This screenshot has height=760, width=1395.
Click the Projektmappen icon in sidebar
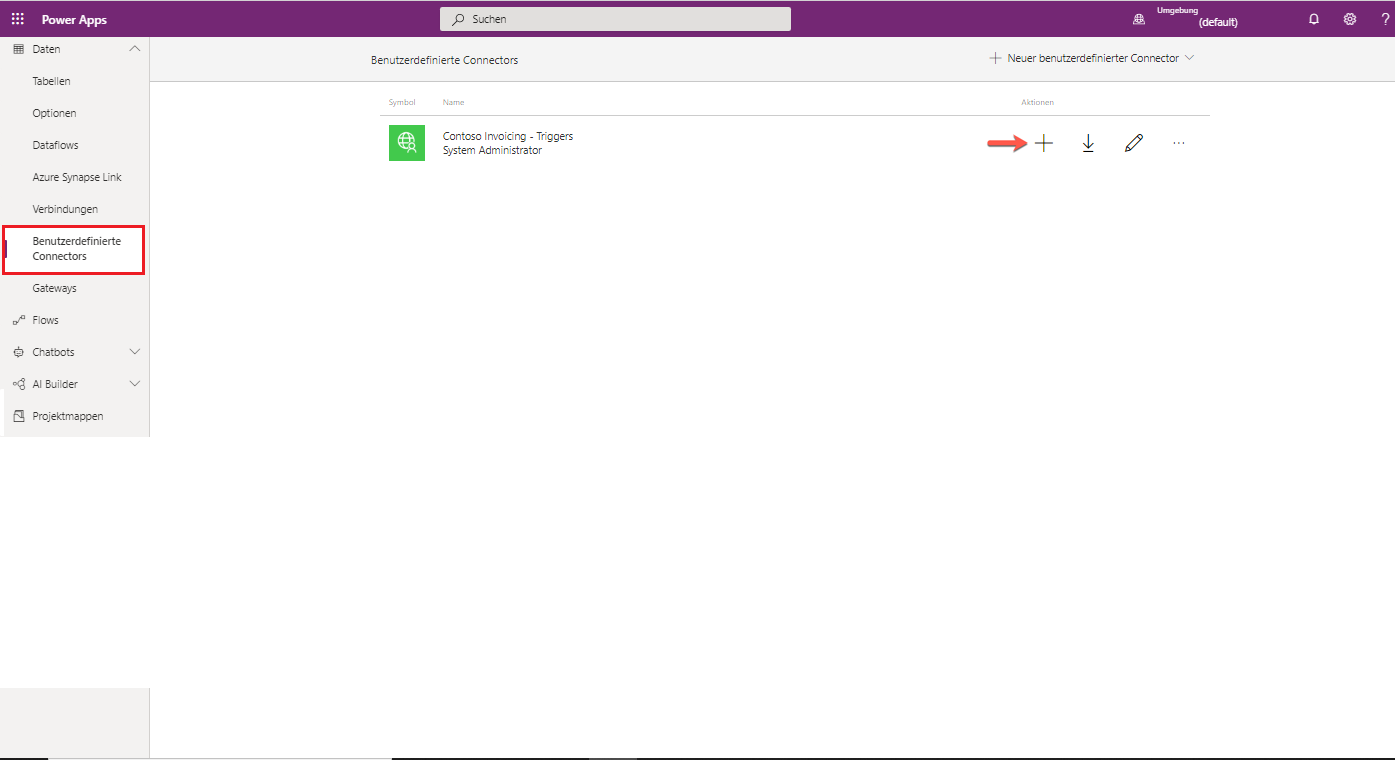point(18,416)
